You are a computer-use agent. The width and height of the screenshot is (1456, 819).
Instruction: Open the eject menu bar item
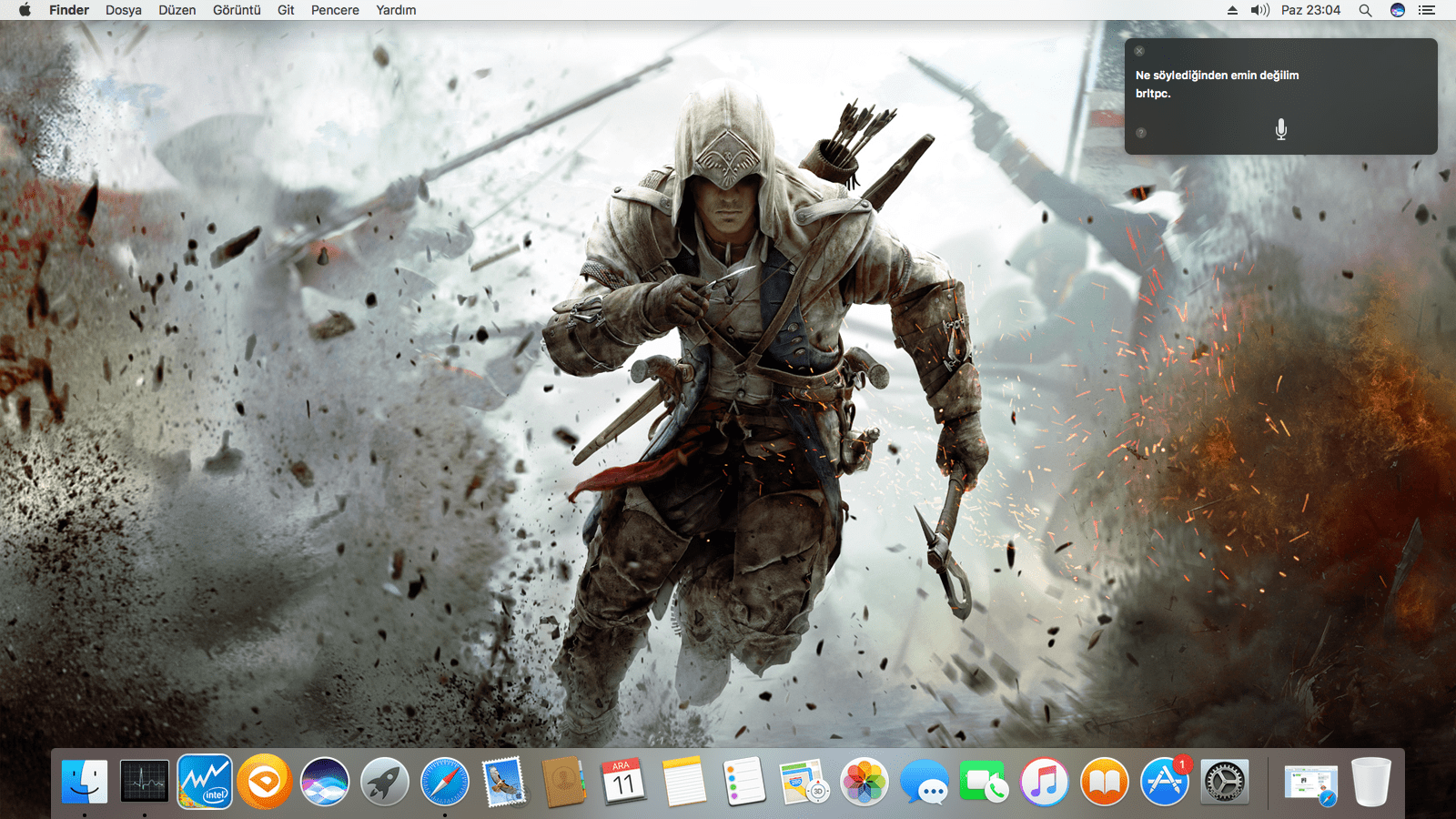[1232, 10]
